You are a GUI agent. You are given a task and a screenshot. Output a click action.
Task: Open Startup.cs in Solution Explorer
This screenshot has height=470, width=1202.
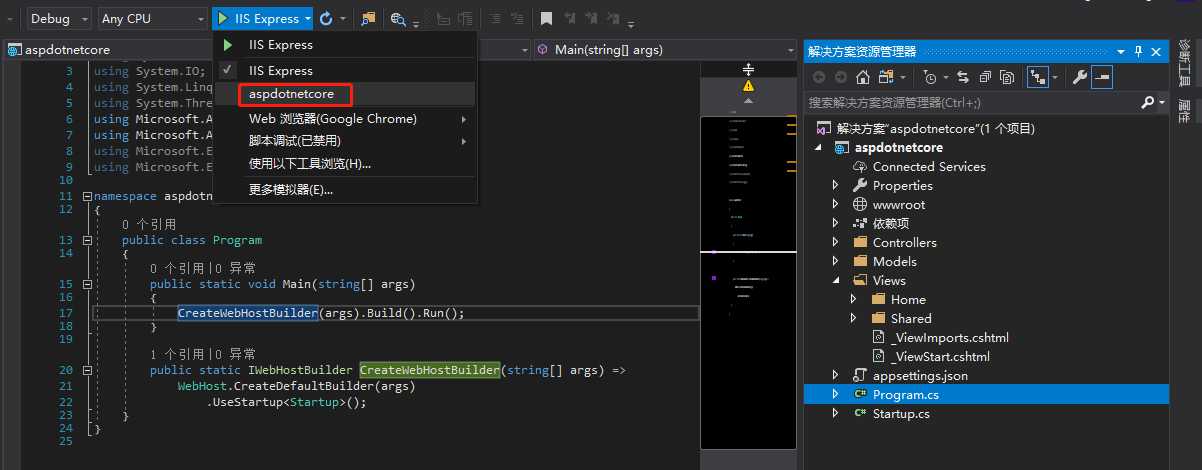[900, 414]
